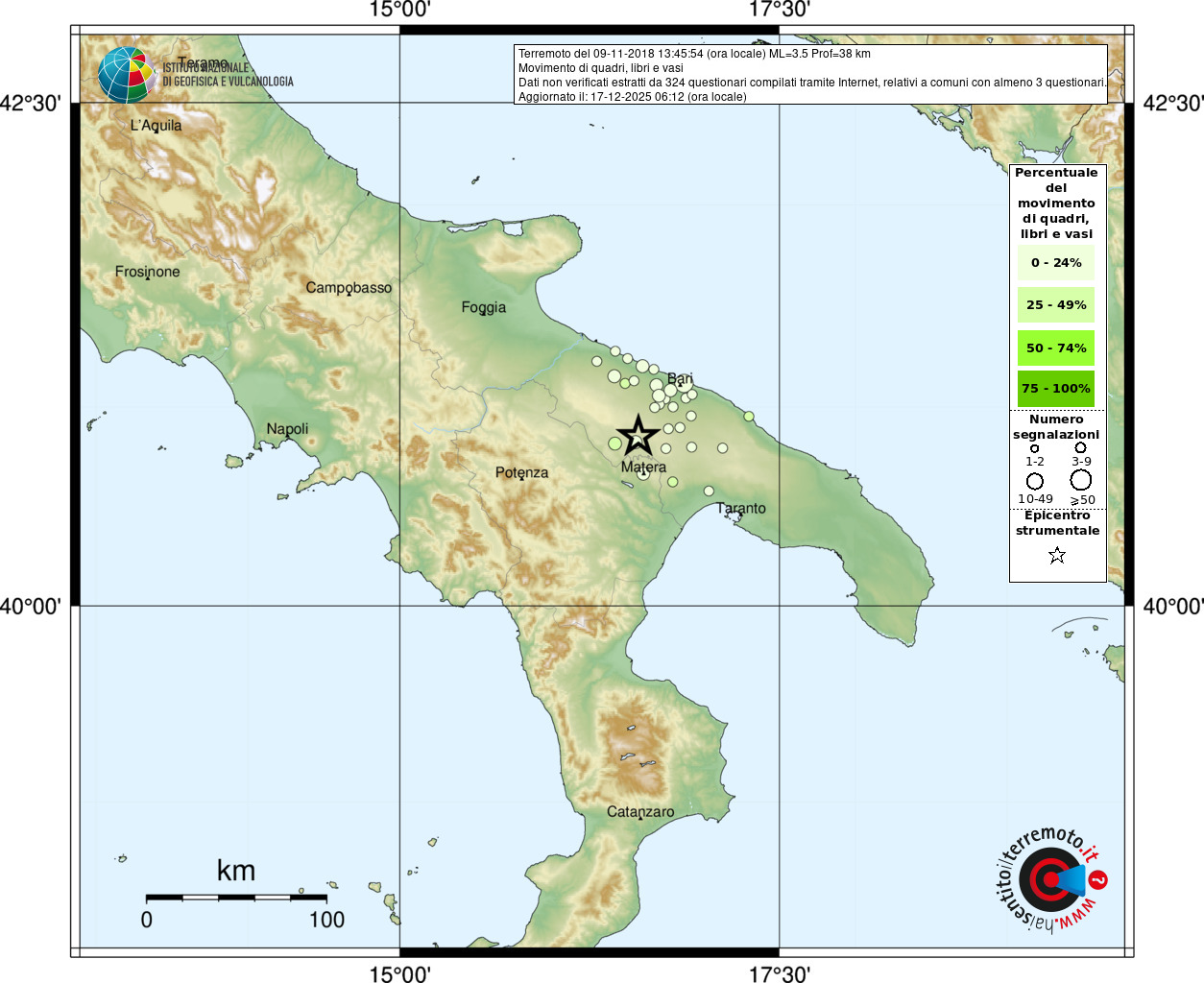Screen dimensions: 1204x983
Task: Click the INGV globe logo
Action: pos(127,75)
